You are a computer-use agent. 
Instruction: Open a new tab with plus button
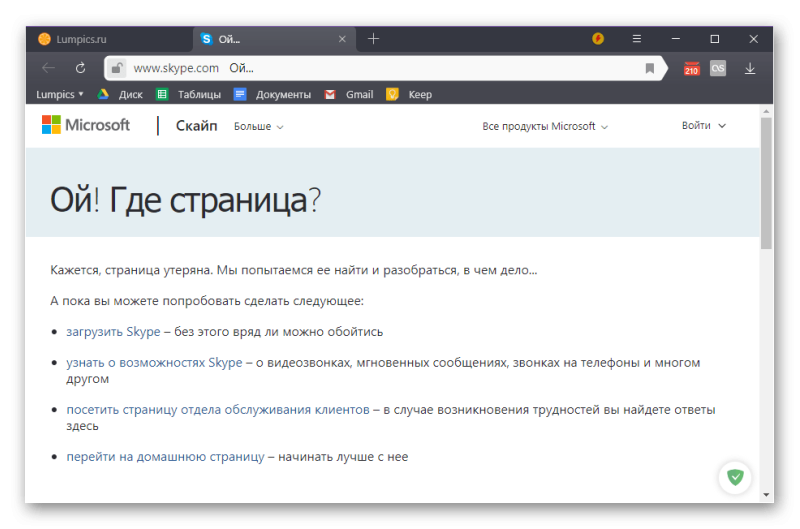coord(373,39)
